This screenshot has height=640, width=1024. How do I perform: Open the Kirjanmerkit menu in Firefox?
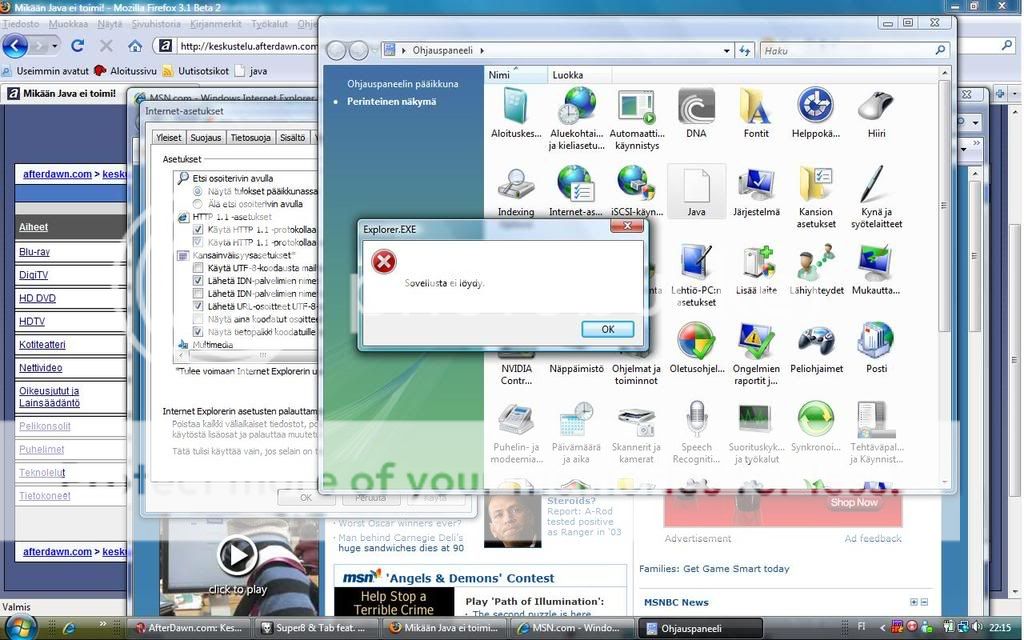pos(216,24)
